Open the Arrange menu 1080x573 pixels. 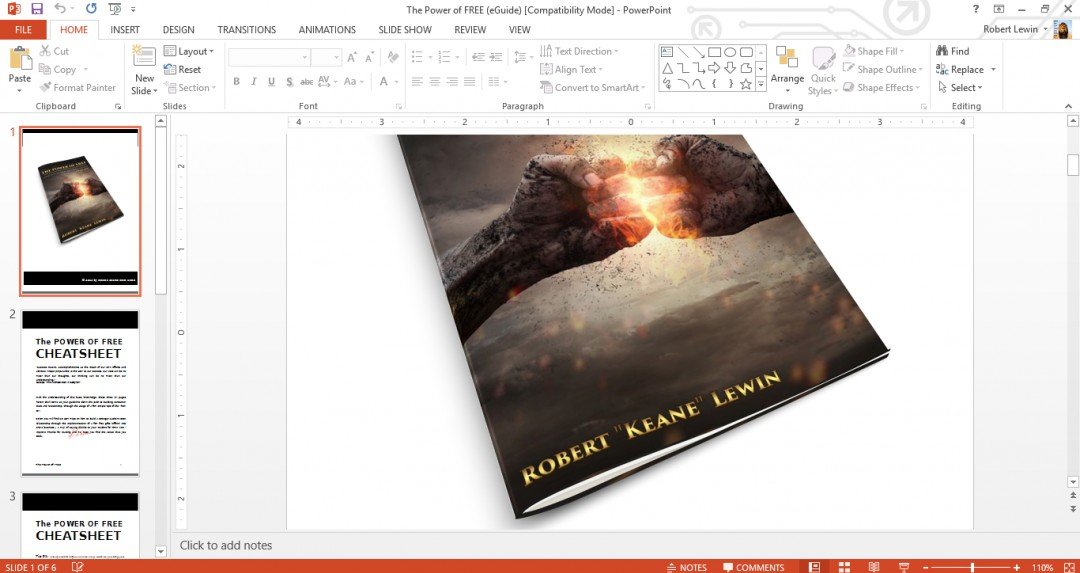pos(787,70)
